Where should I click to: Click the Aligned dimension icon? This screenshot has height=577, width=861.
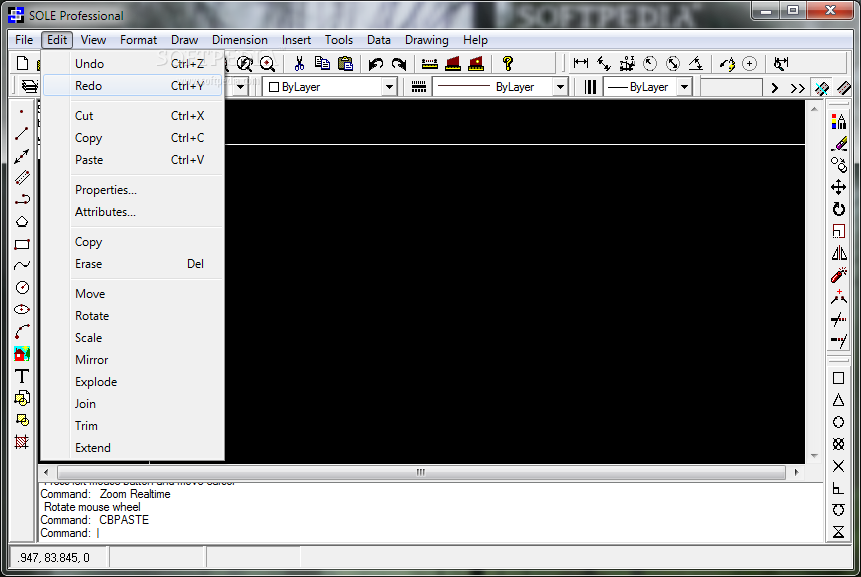pyautogui.click(x=604, y=64)
